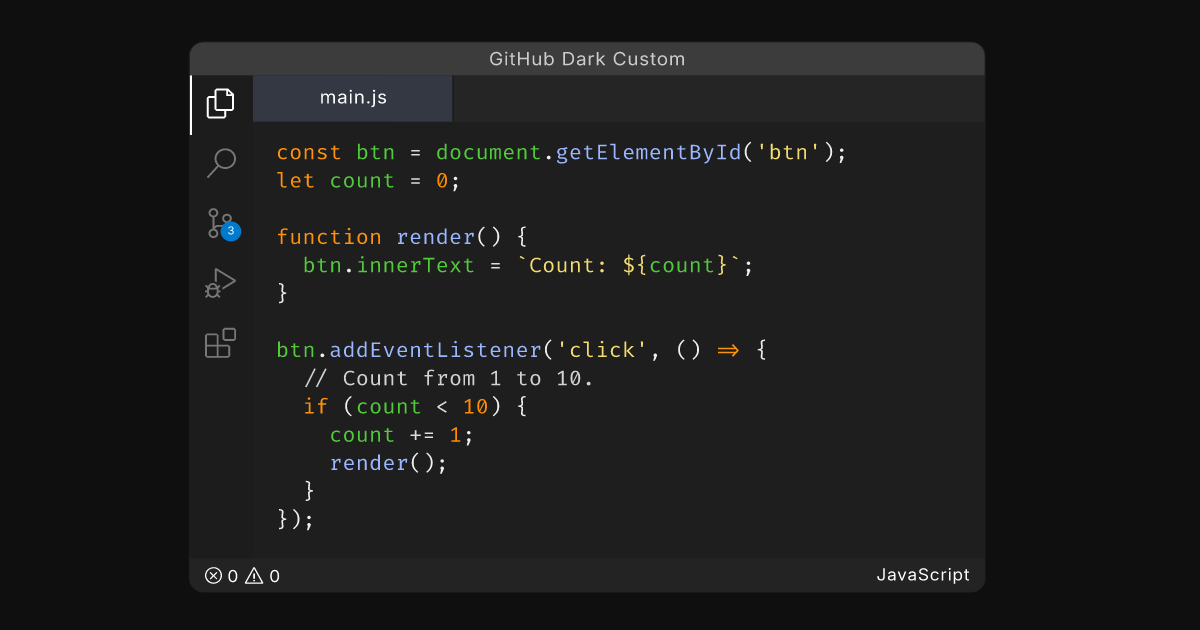
Task: Click the GitHub Dark Custom title text
Action: click(587, 59)
